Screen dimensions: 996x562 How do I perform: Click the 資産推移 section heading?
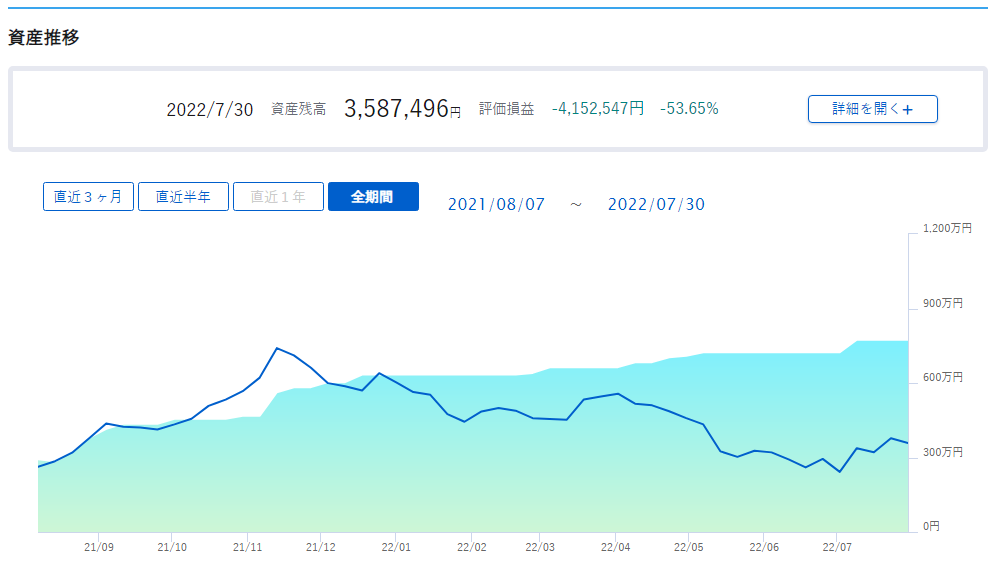[x=44, y=37]
